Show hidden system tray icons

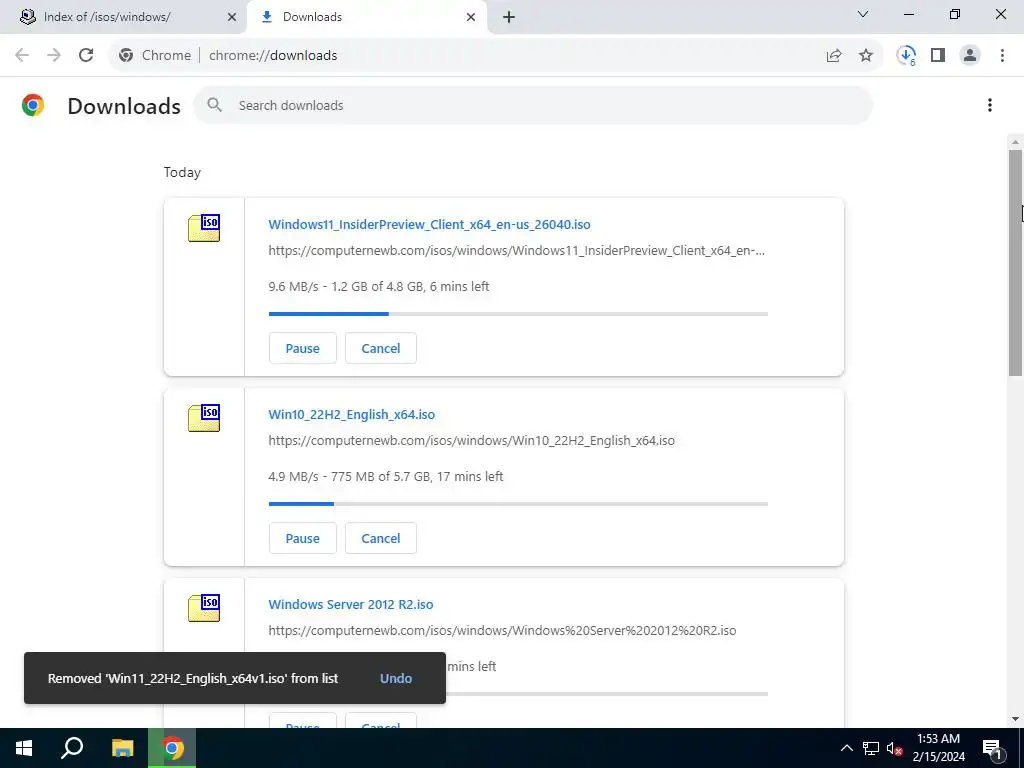(846, 748)
